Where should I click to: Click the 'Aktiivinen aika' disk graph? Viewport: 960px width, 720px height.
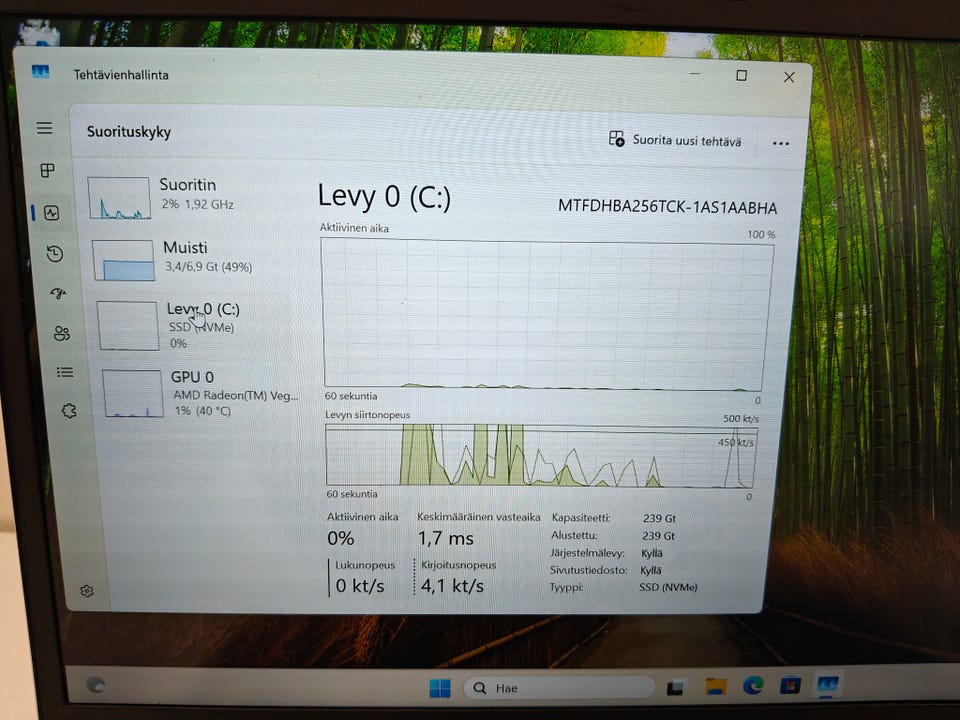(545, 315)
